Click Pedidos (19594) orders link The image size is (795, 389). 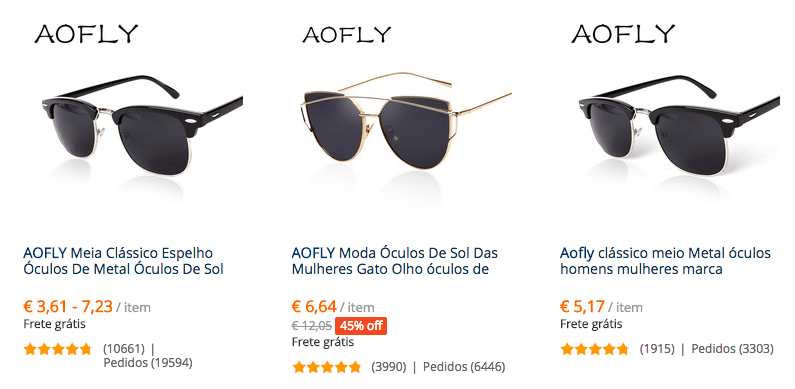tap(148, 363)
